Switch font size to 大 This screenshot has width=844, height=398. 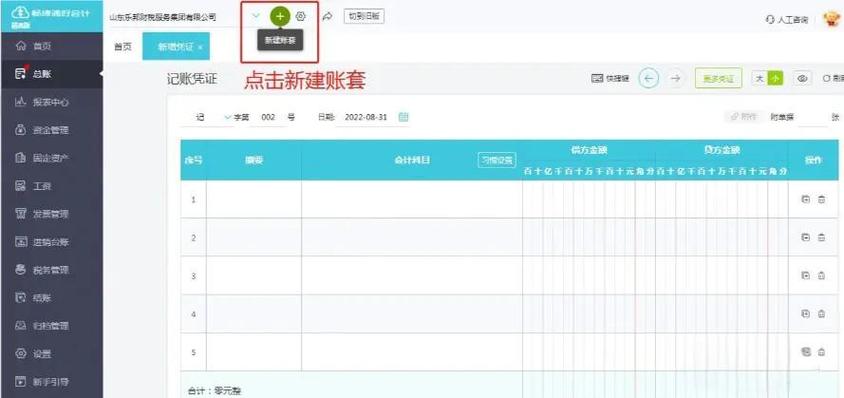click(759, 79)
